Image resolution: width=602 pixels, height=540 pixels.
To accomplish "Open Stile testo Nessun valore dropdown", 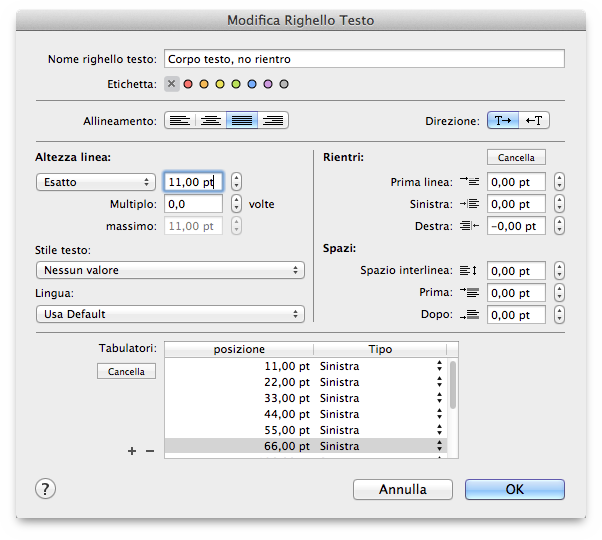I will point(170,270).
